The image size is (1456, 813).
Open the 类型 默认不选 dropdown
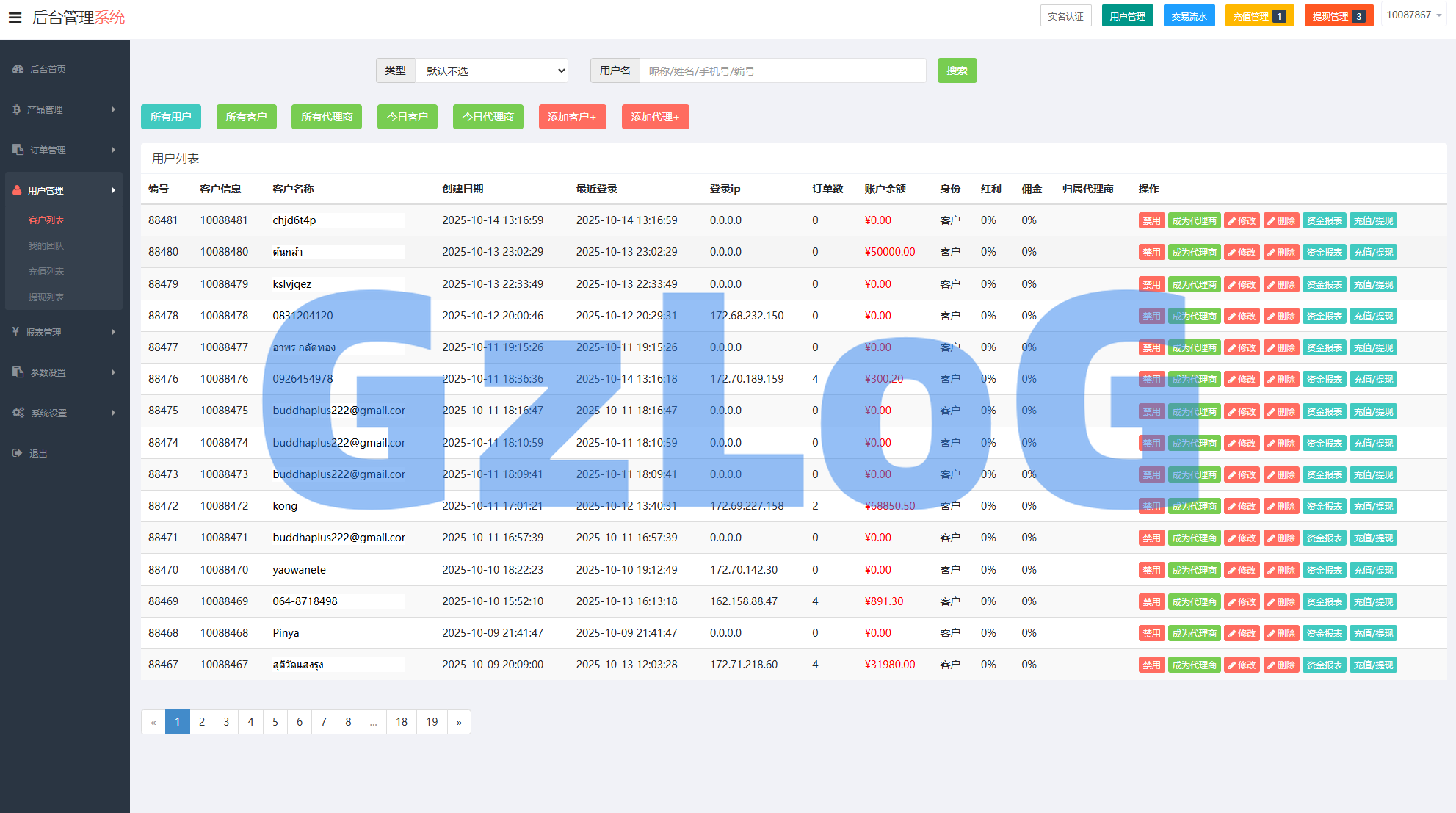click(x=491, y=71)
